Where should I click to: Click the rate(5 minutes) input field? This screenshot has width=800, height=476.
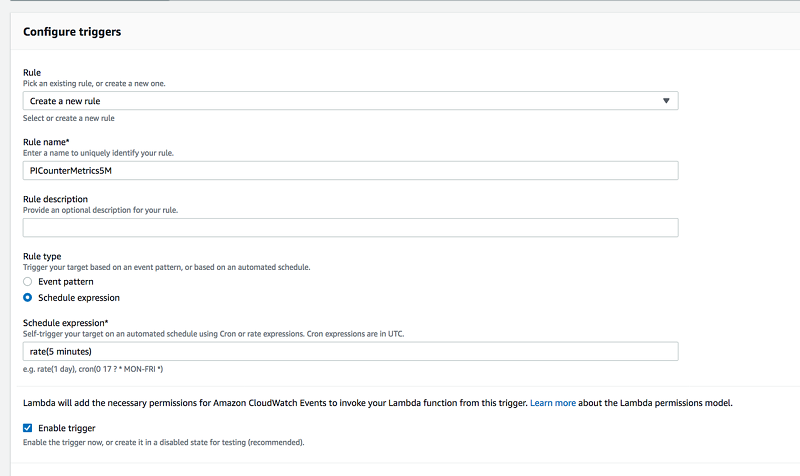click(350, 351)
